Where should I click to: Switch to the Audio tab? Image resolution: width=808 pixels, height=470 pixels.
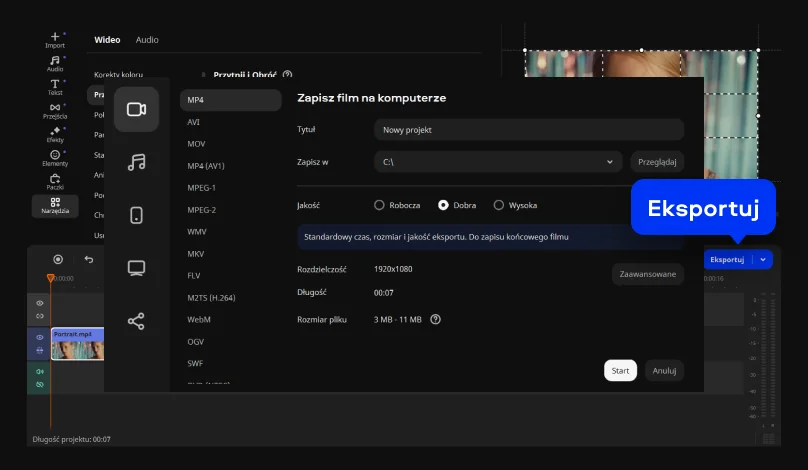(147, 40)
